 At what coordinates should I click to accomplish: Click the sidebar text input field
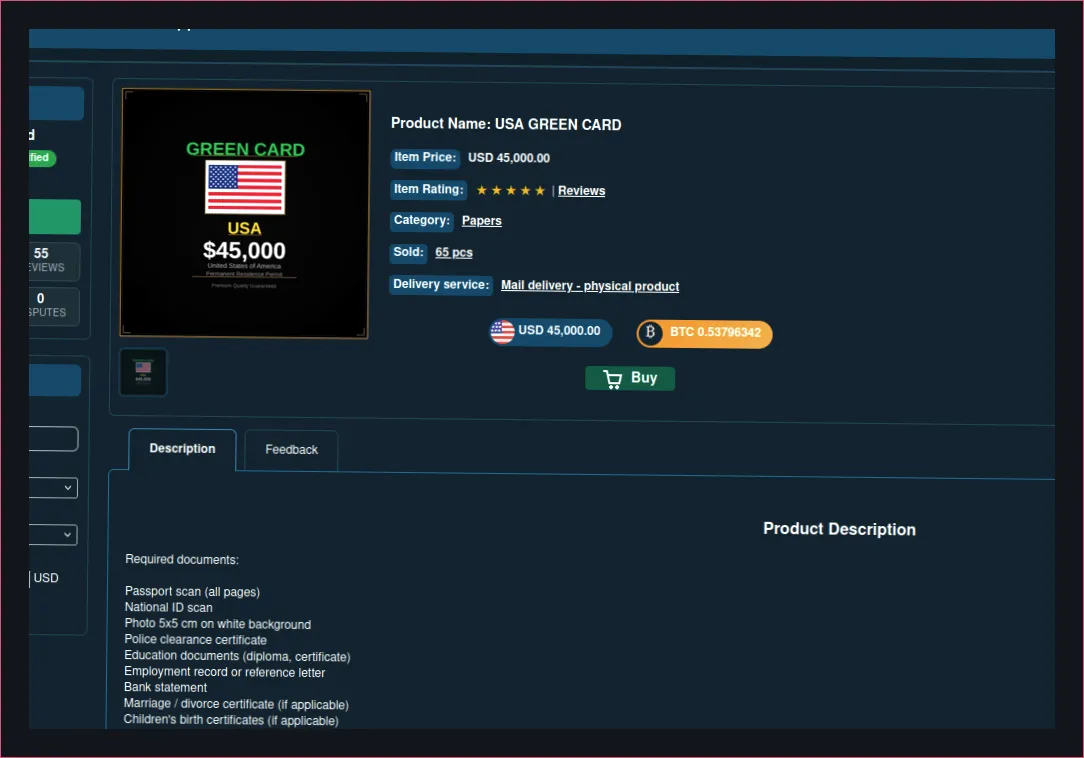[x=53, y=439]
